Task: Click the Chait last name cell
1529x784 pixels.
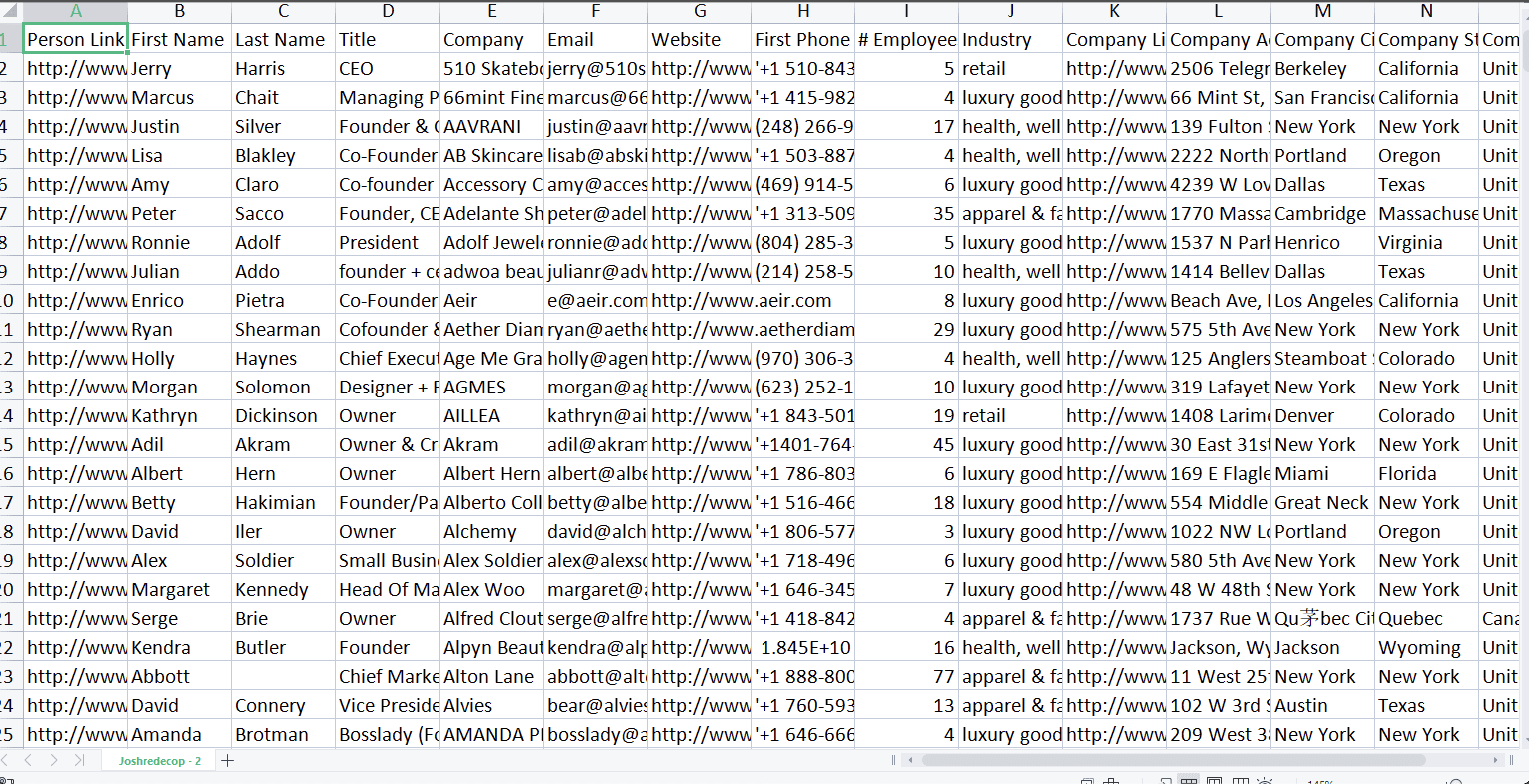Action: [x=283, y=97]
